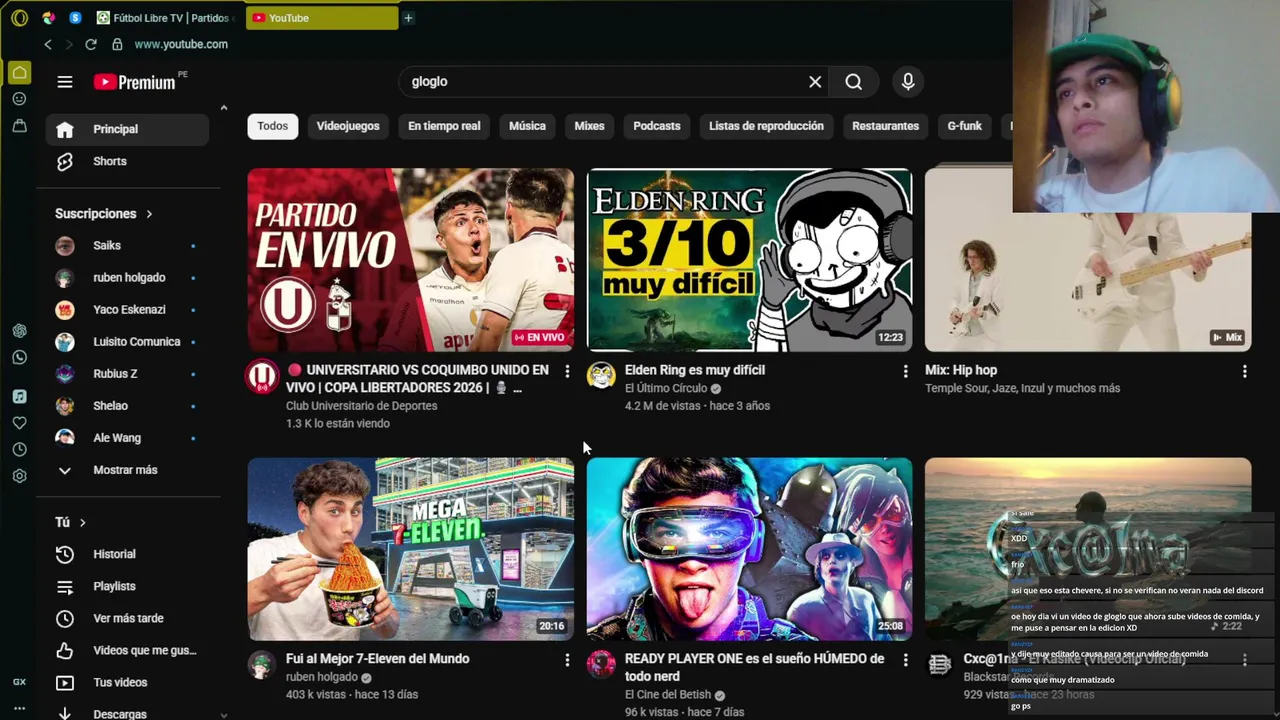Screen dimensions: 1280x720
Task: Open the Club Universitario channel avatar
Action: click(262, 376)
